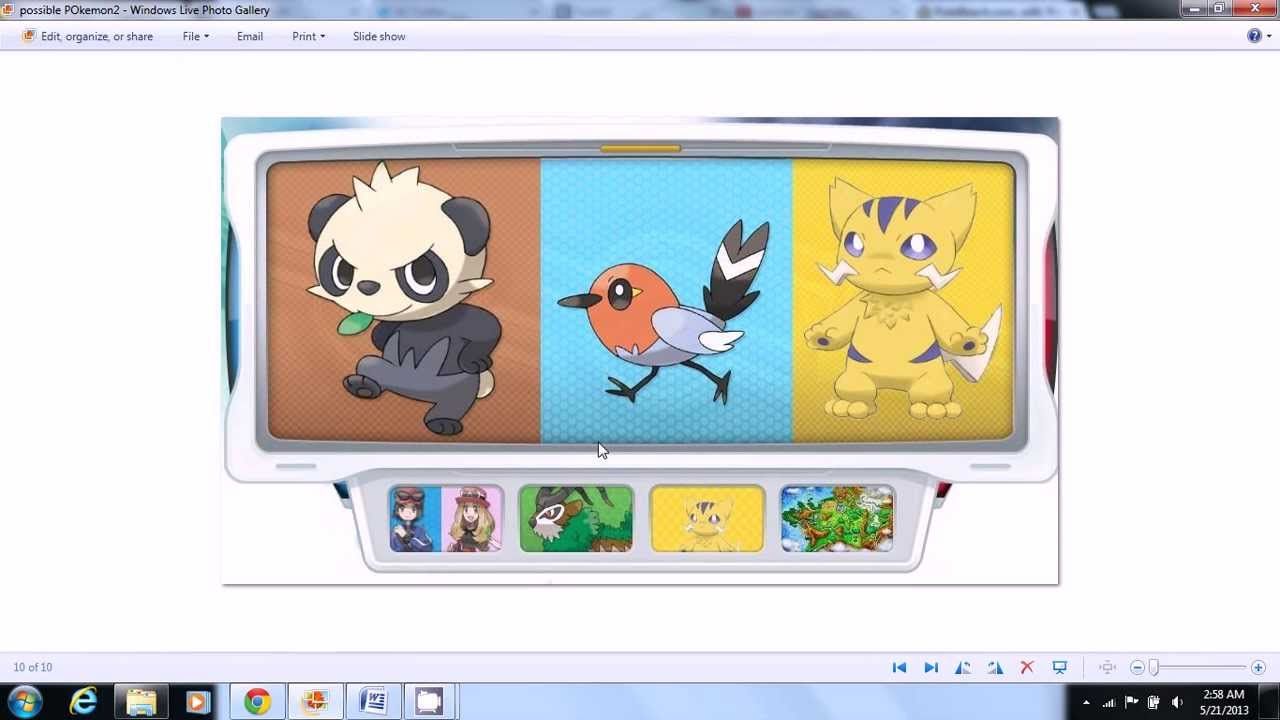Advance to the next photo
This screenshot has width=1280, height=720.
pyautogui.click(x=931, y=668)
